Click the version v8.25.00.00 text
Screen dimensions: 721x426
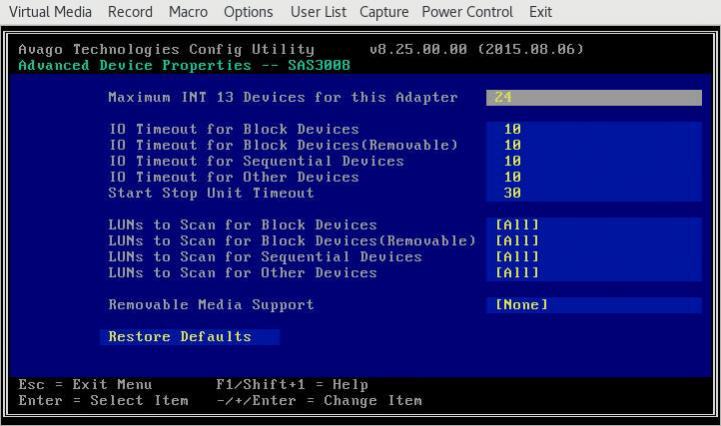pyautogui.click(x=418, y=49)
